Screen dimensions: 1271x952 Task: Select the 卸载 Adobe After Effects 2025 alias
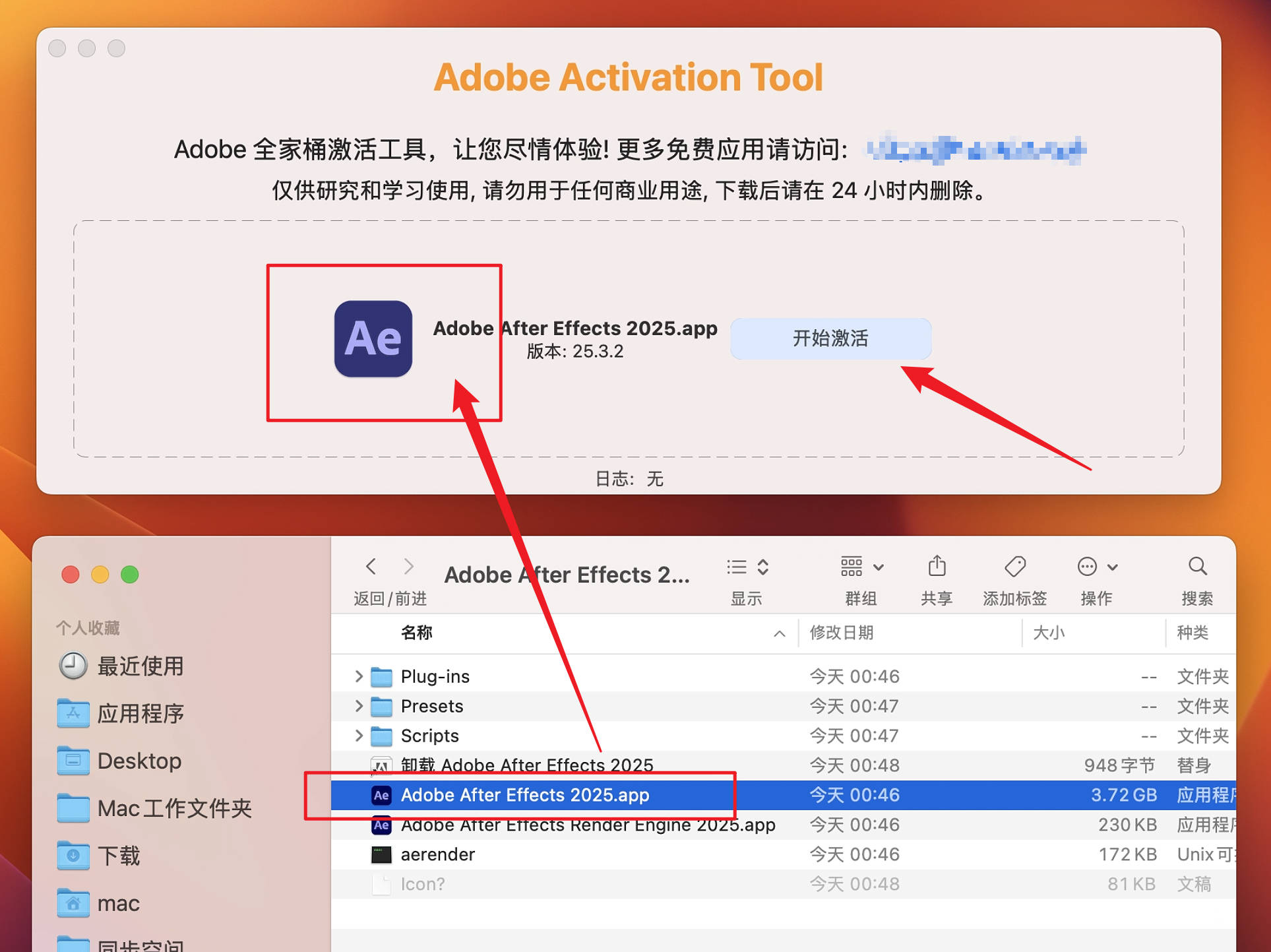coord(526,765)
